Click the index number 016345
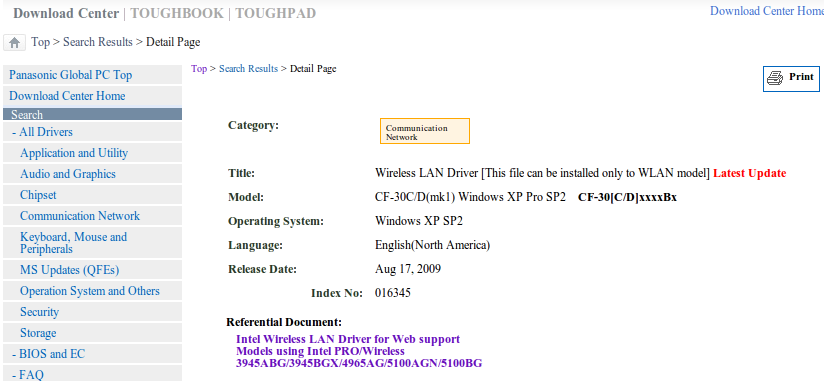 [x=393, y=293]
